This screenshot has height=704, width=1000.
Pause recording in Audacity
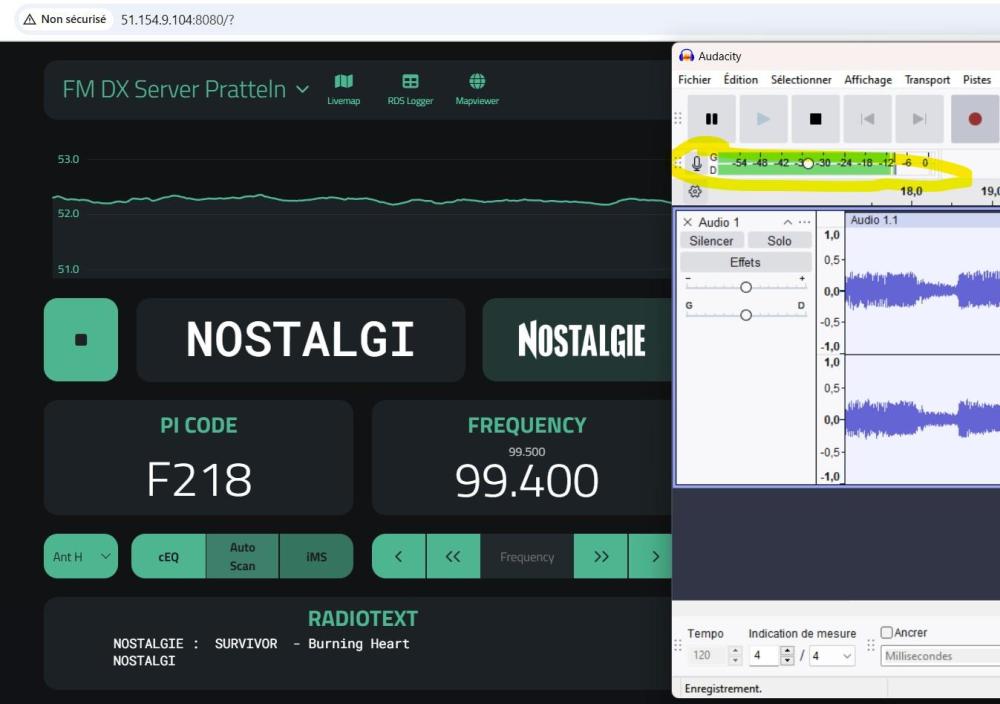[x=712, y=119]
